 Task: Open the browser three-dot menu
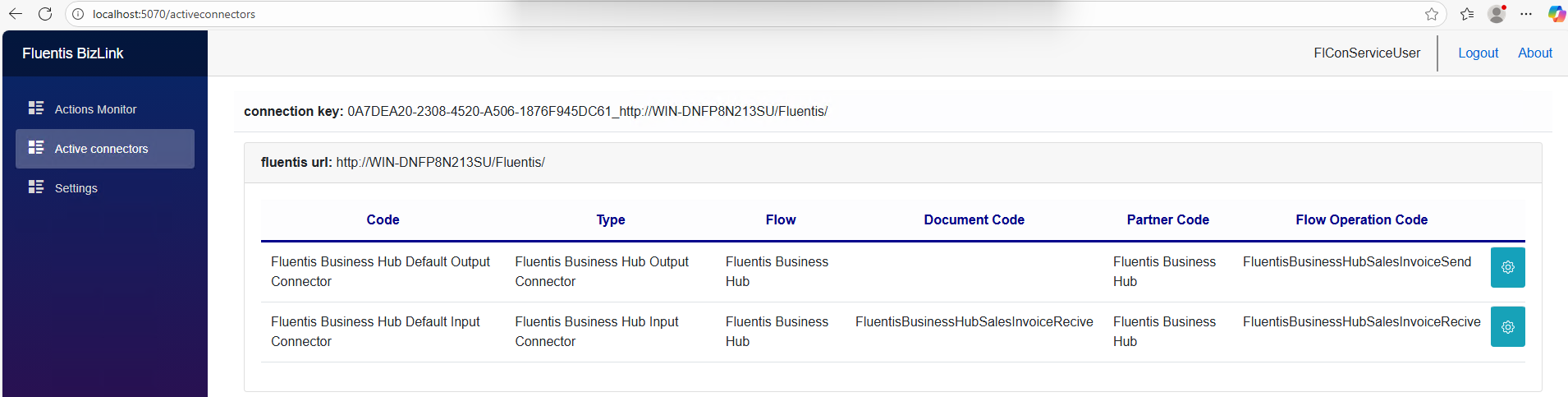(x=1526, y=14)
